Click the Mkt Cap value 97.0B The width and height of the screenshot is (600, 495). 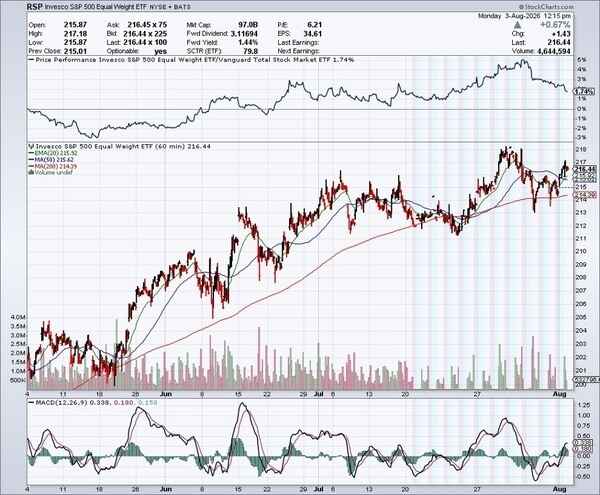248,25
